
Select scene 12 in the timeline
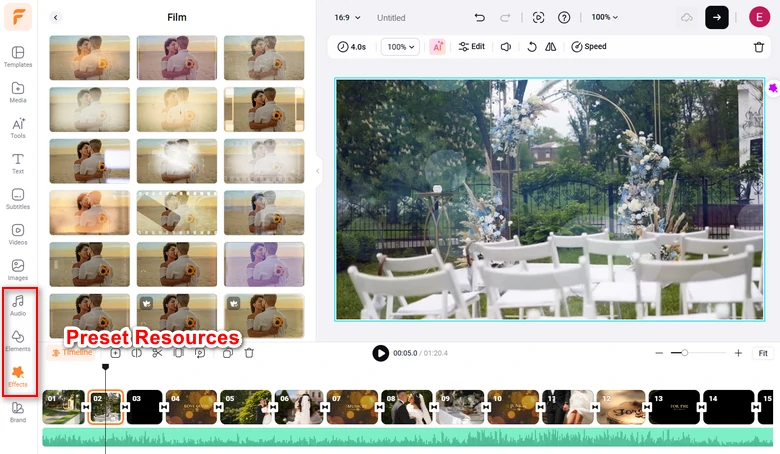point(621,407)
